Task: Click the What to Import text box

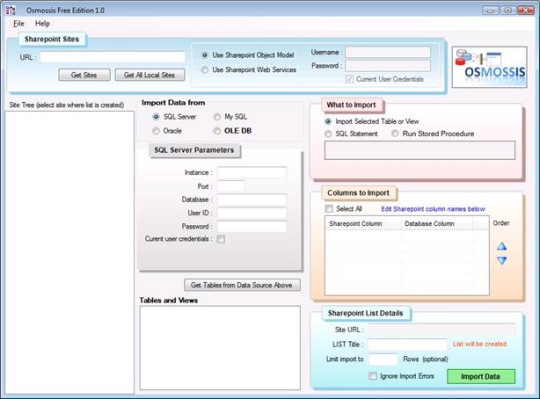Action: tap(420, 150)
